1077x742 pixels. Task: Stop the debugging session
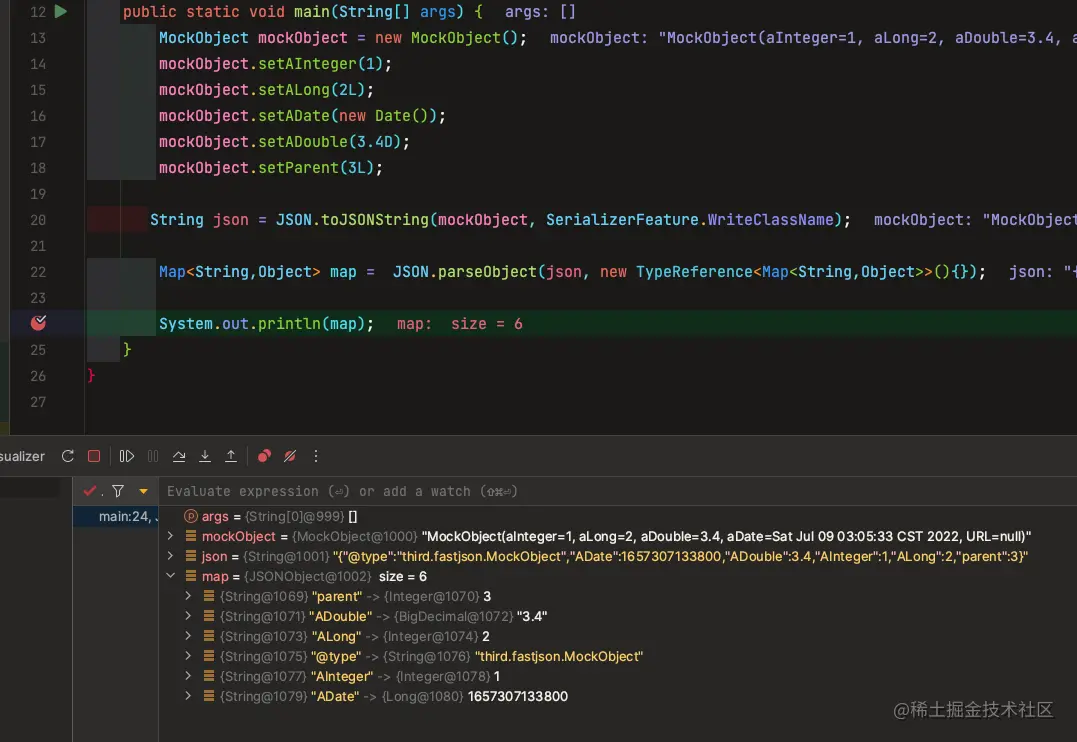[94, 456]
